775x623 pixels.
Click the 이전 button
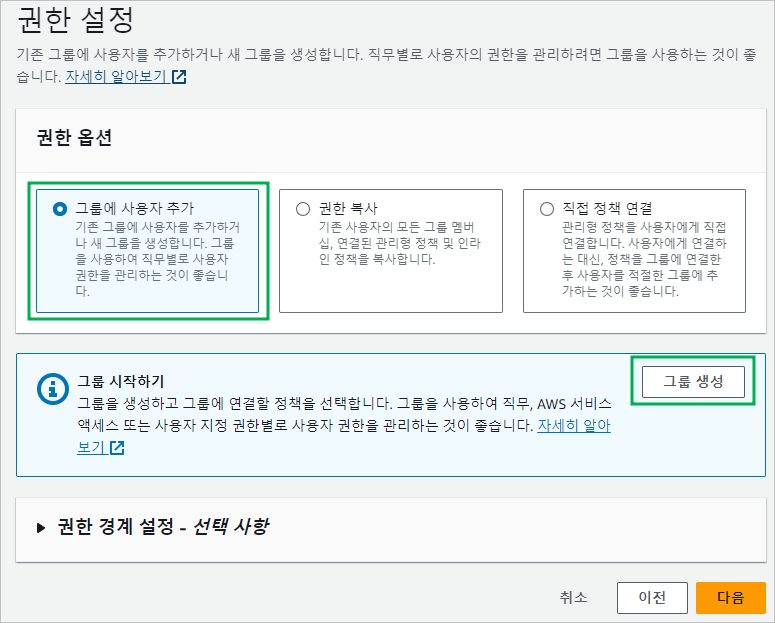652,597
